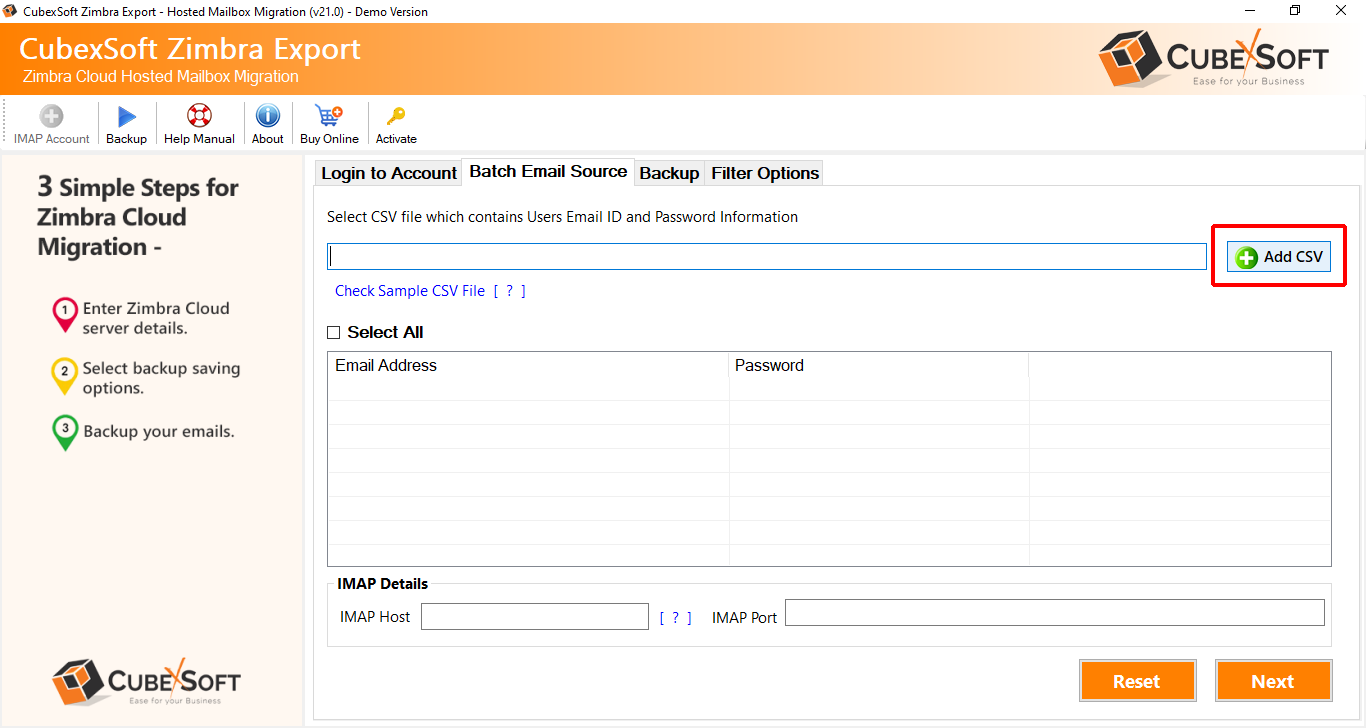Image resolution: width=1366 pixels, height=728 pixels.
Task: Select the Batch Email Source tab
Action: [548, 171]
